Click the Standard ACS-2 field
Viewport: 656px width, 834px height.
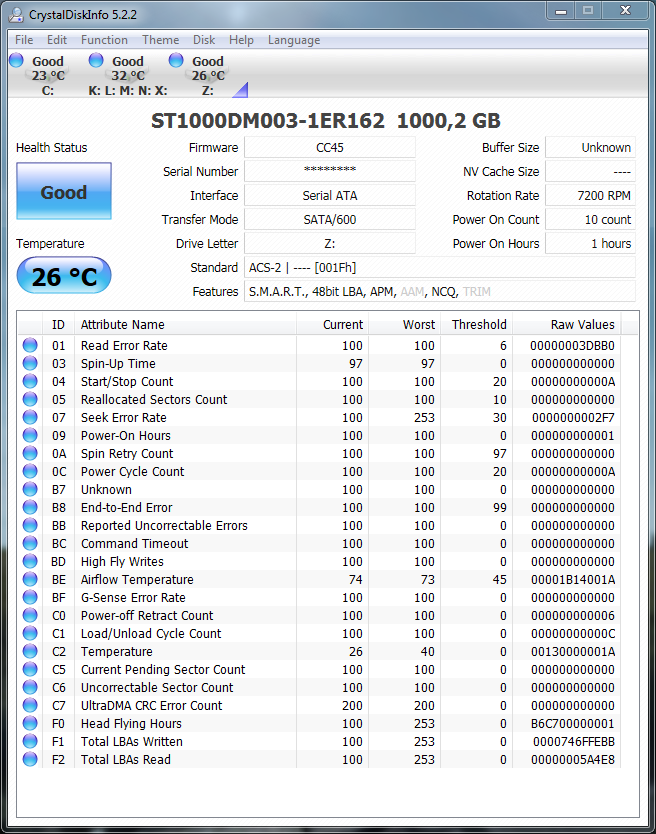point(440,268)
